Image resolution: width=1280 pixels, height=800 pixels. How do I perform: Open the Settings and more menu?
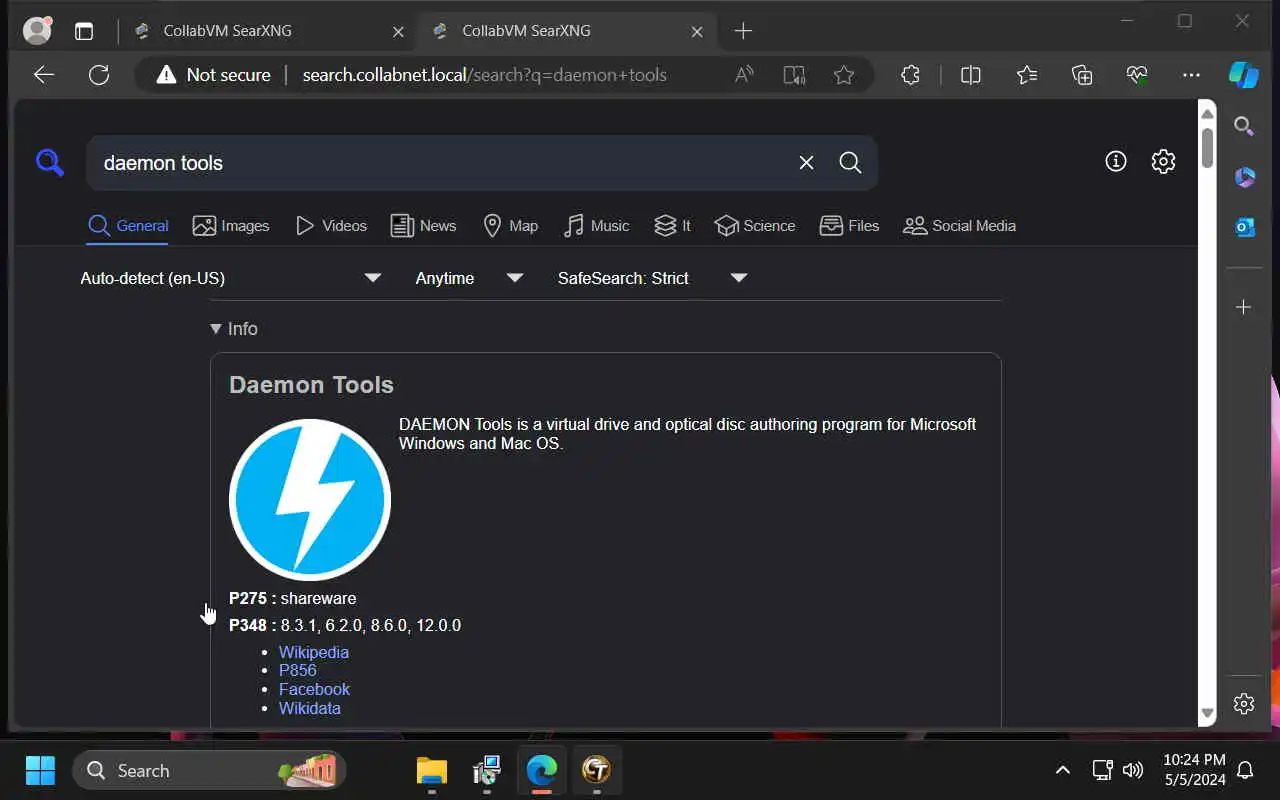1191,75
